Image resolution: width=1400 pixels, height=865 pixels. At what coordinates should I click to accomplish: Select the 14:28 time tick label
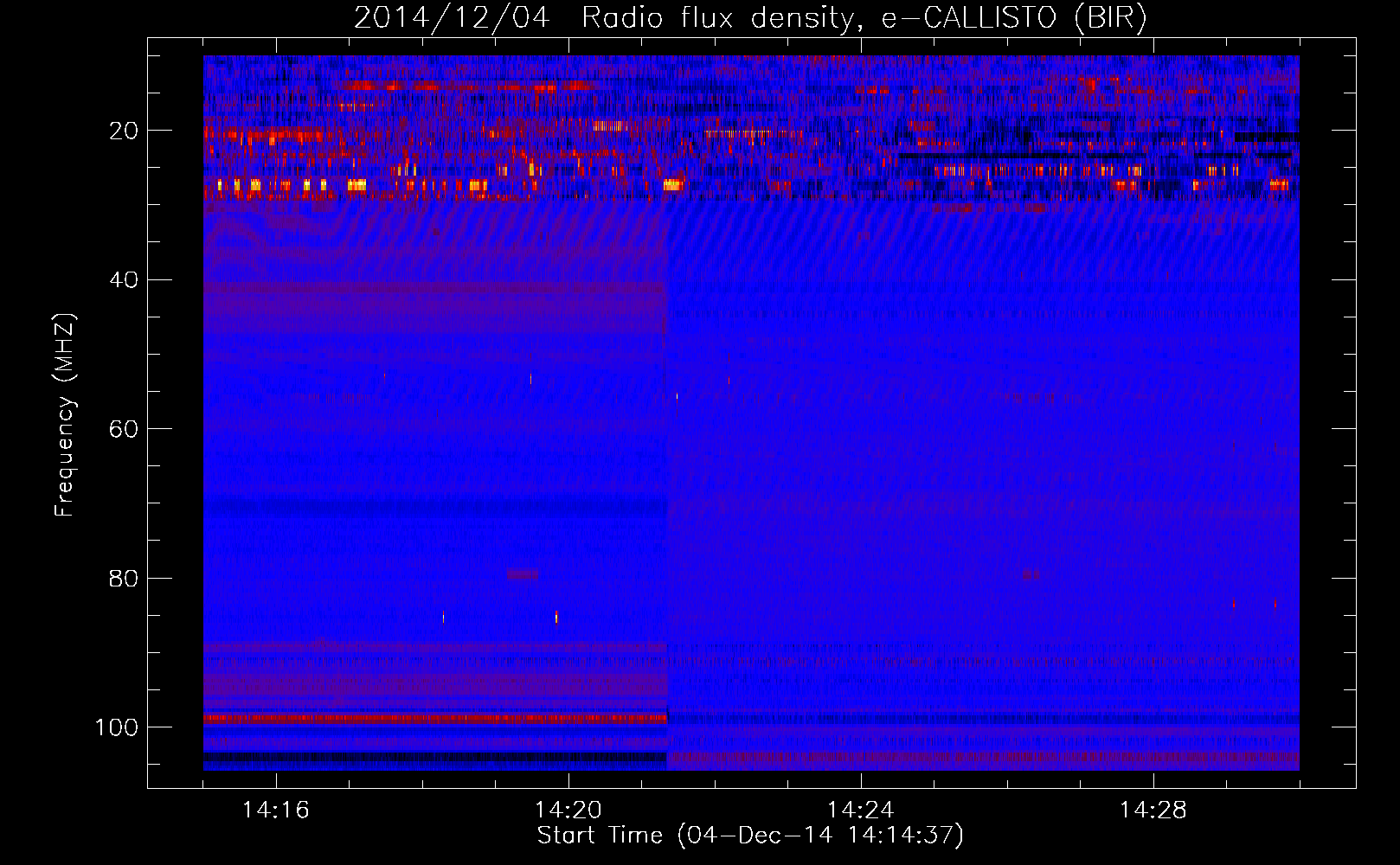1153,810
